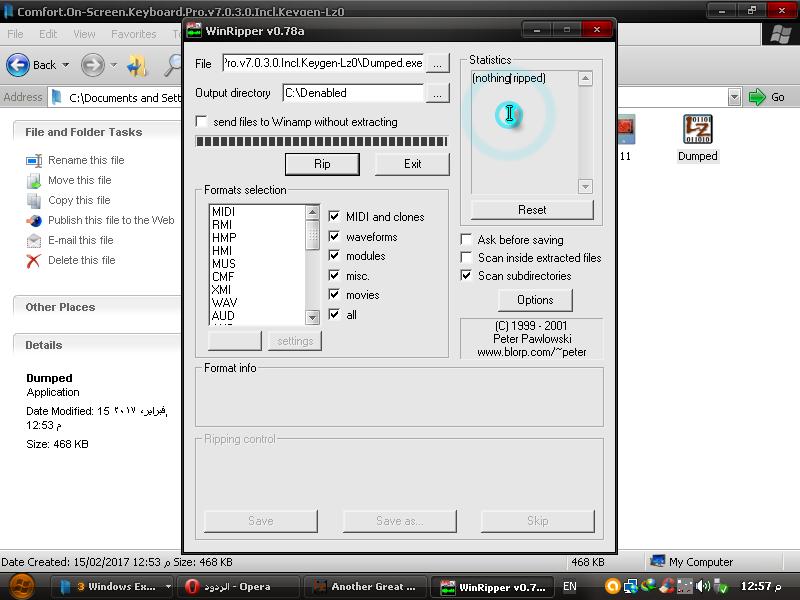Screen dimensions: 800x600
Task: Expand the Explorer address bar dropdown
Action: tap(734, 97)
